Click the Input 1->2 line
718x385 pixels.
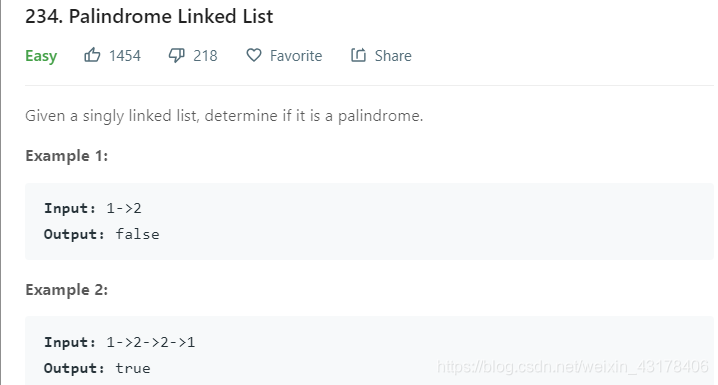pos(93,208)
